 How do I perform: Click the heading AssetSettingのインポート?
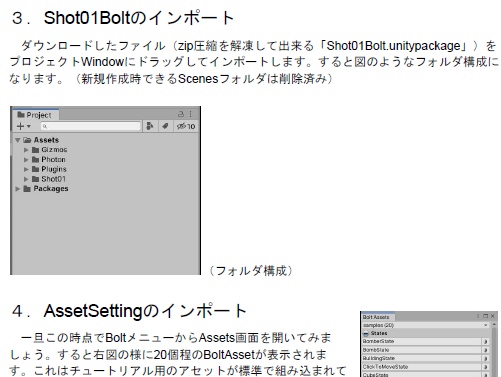point(145,311)
